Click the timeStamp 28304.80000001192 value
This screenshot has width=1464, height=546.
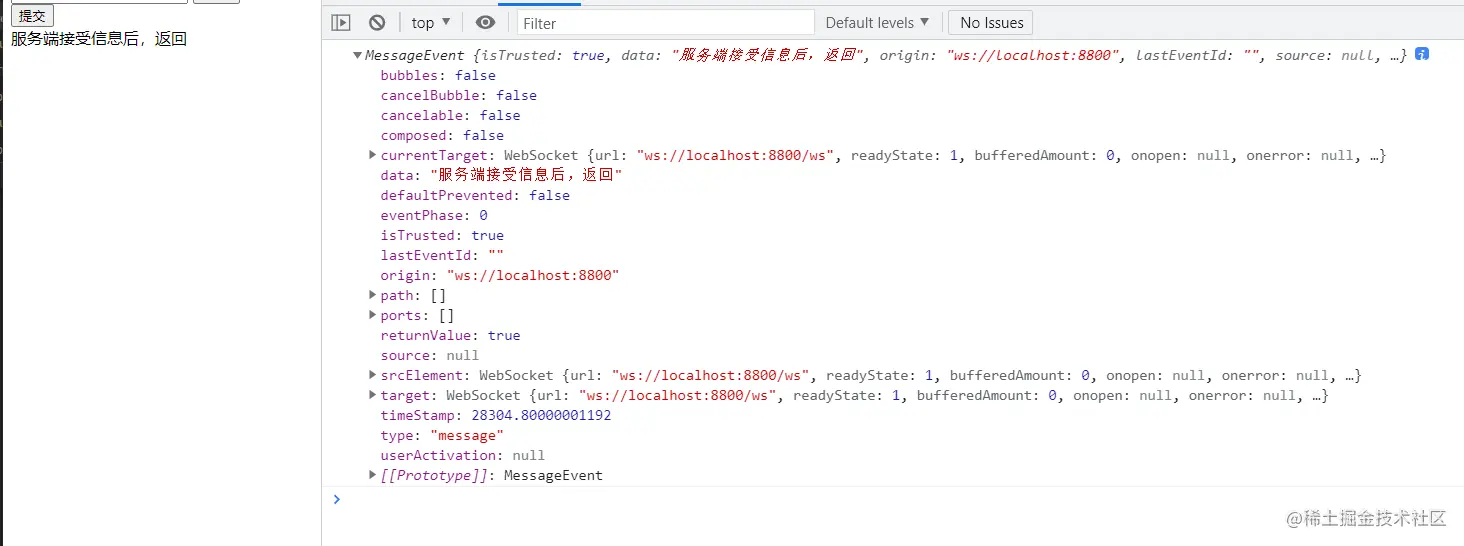click(541, 415)
